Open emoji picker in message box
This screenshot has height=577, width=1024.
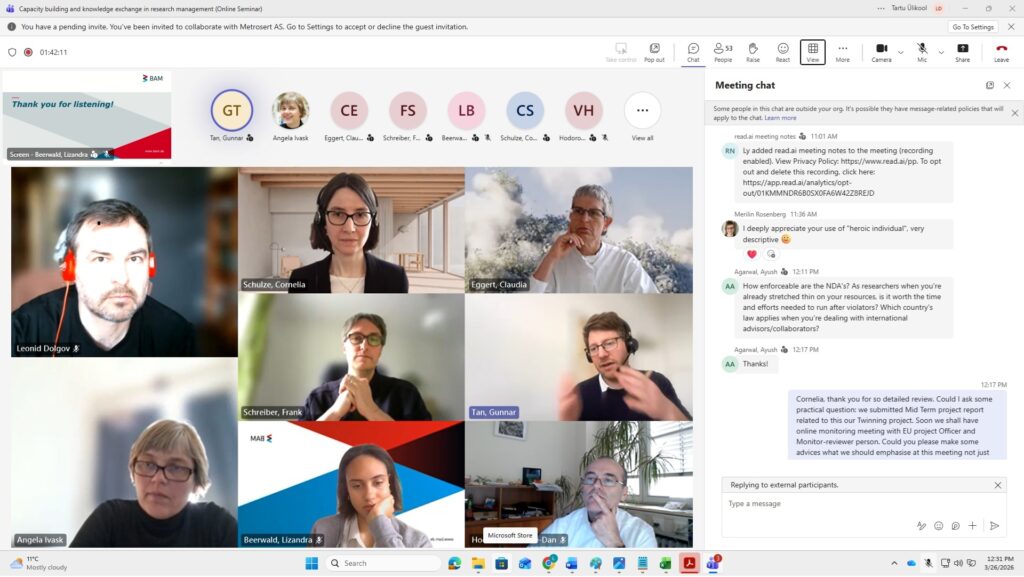[938, 525]
